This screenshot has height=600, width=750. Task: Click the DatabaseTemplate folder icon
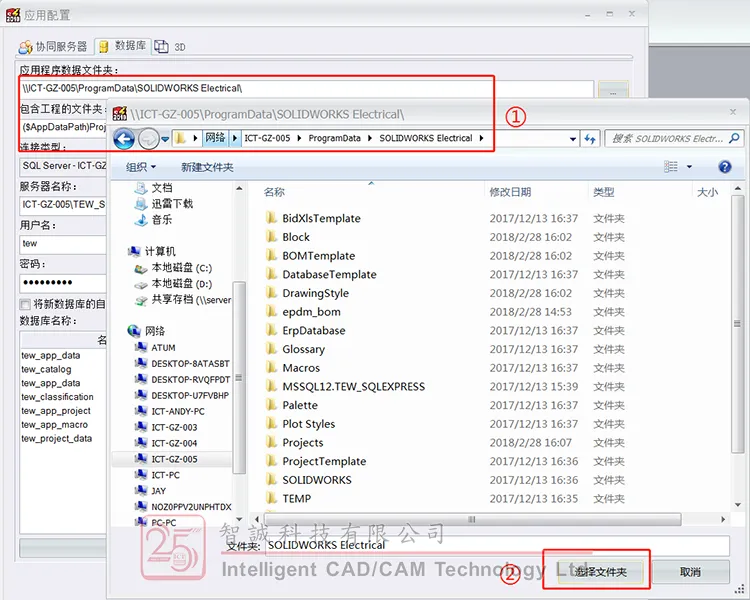[x=271, y=274]
